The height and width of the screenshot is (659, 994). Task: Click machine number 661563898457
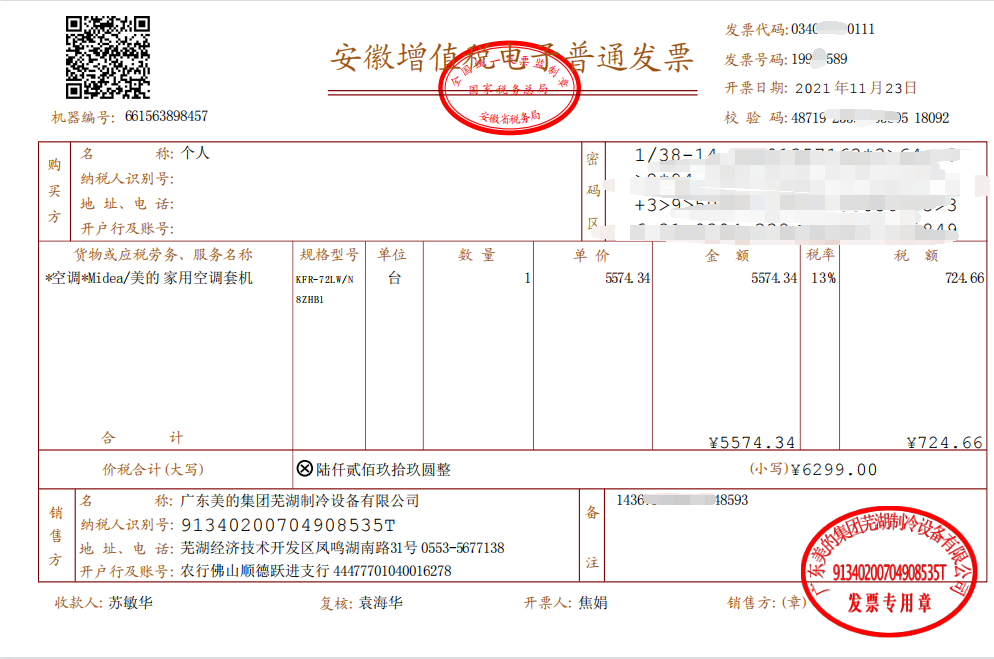point(166,116)
